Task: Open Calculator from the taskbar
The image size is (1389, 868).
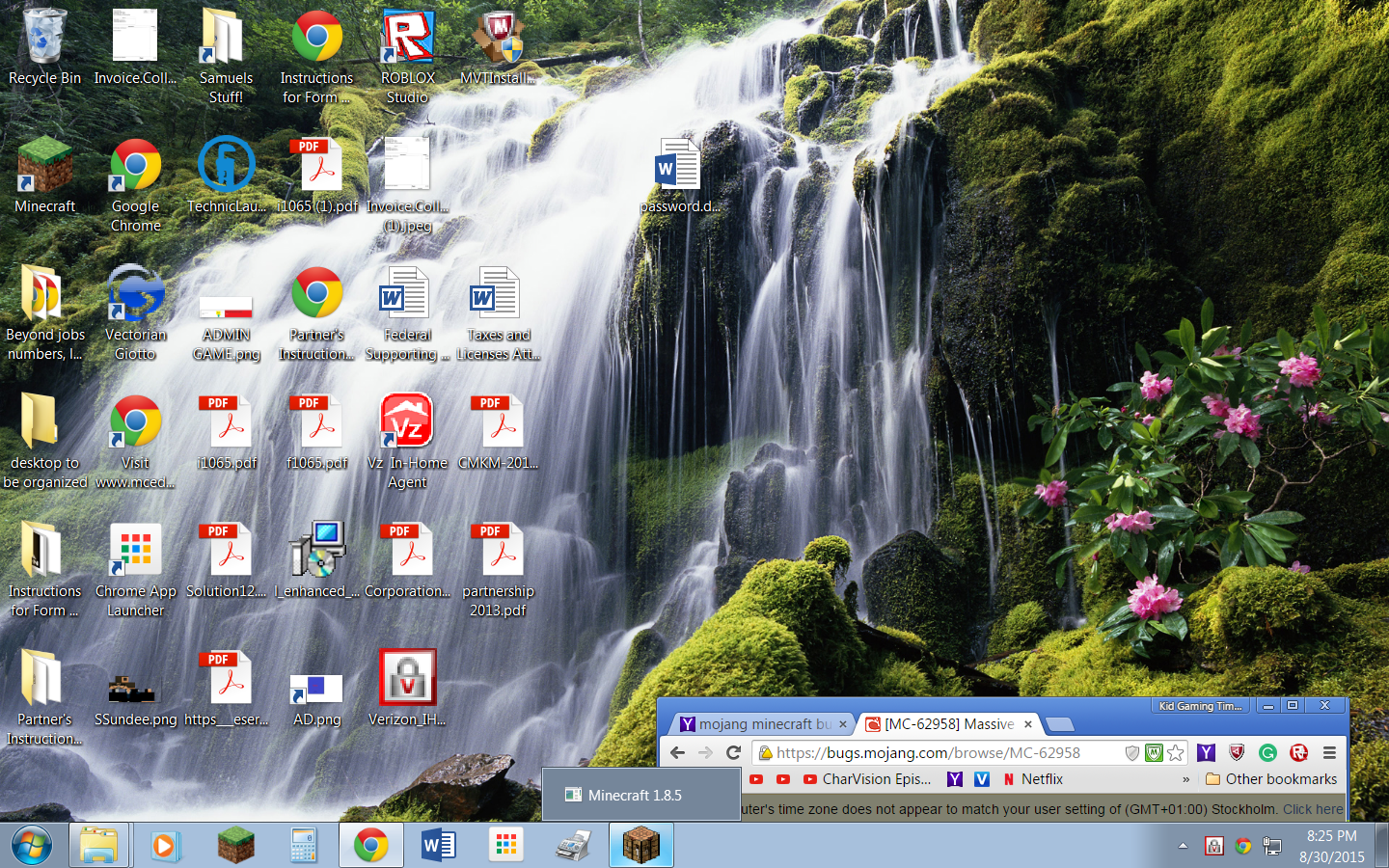Action: coord(304,846)
